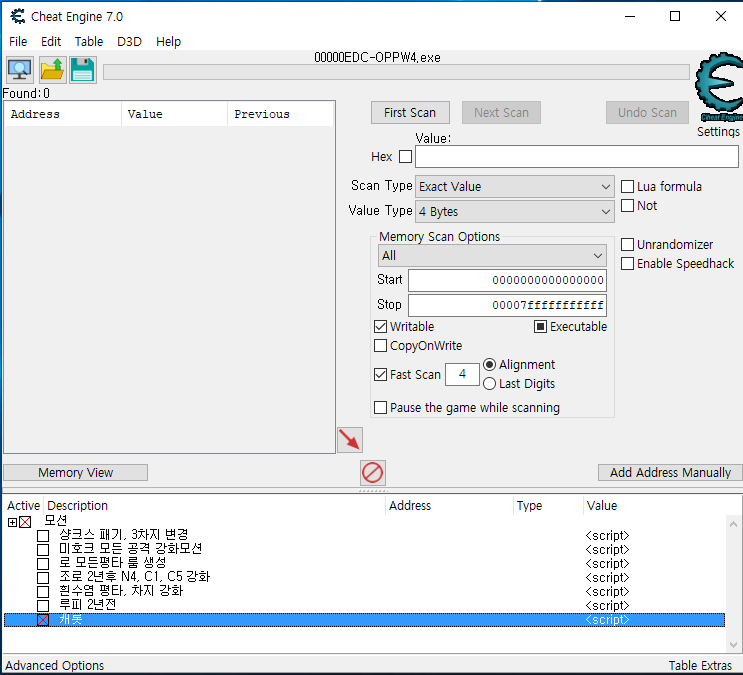Image resolution: width=743 pixels, height=675 pixels.
Task: Open the Table menu
Action: click(x=89, y=42)
